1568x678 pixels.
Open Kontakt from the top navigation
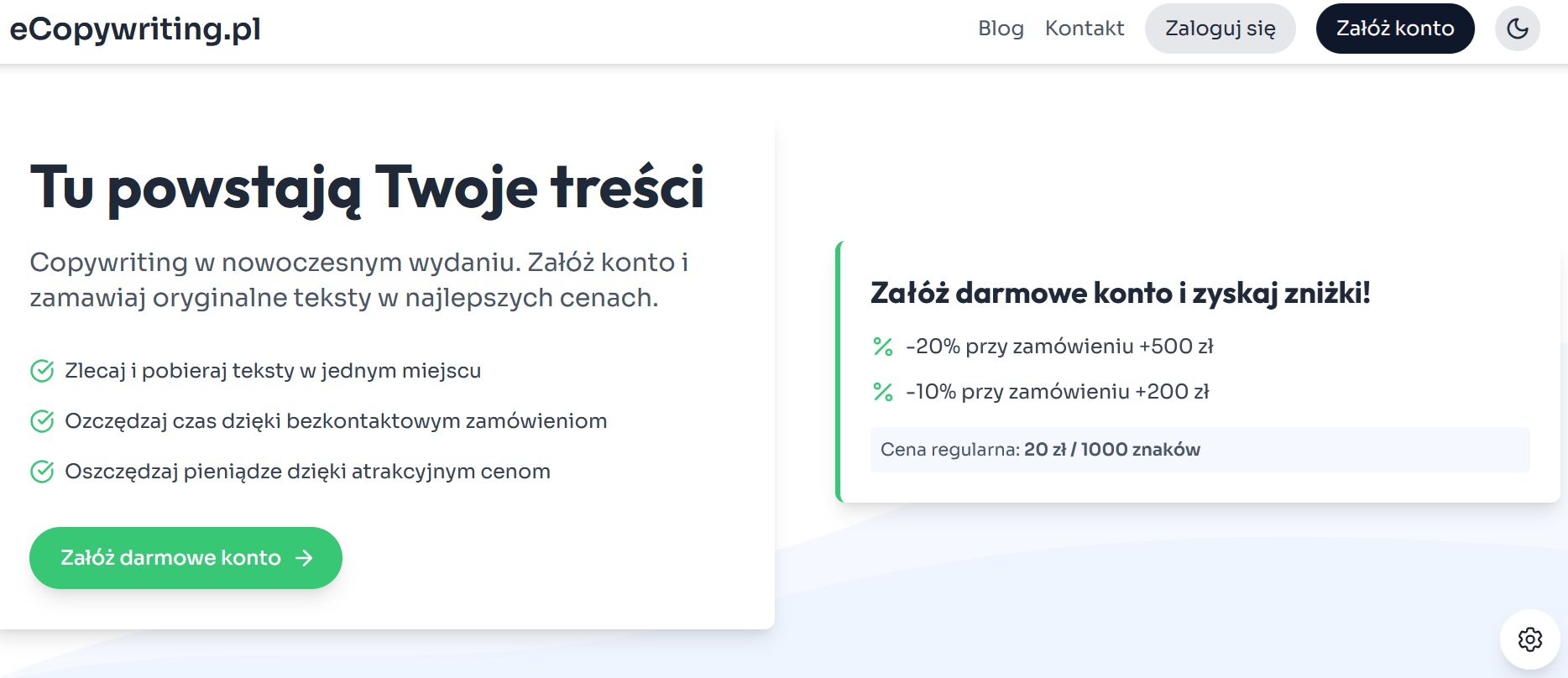1085,28
